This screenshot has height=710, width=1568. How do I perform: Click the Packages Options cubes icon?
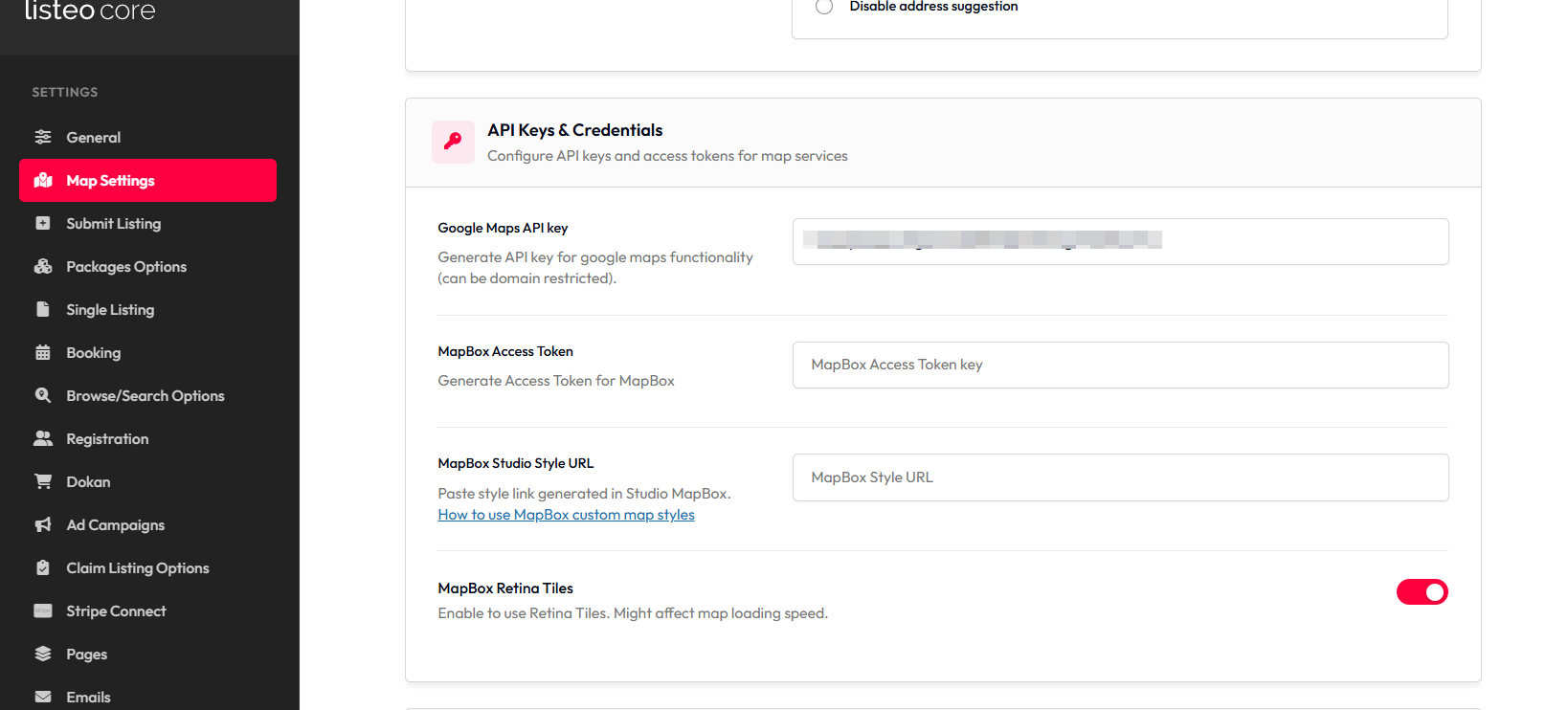point(43,266)
